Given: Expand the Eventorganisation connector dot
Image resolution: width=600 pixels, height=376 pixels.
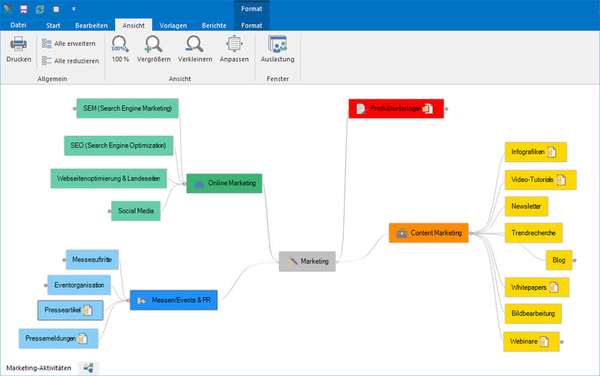Looking at the screenshot, I should [x=46, y=285].
